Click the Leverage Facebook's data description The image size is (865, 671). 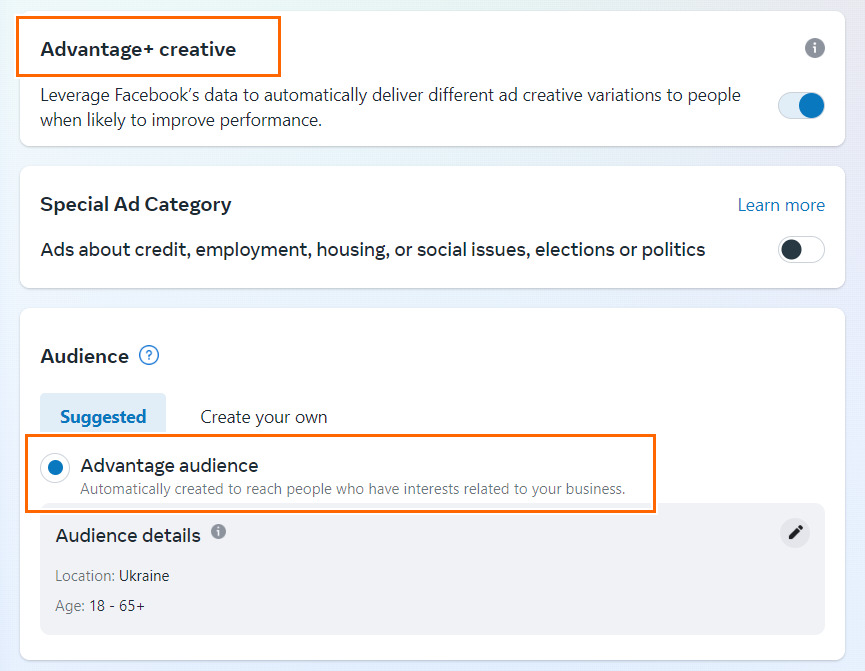point(390,108)
